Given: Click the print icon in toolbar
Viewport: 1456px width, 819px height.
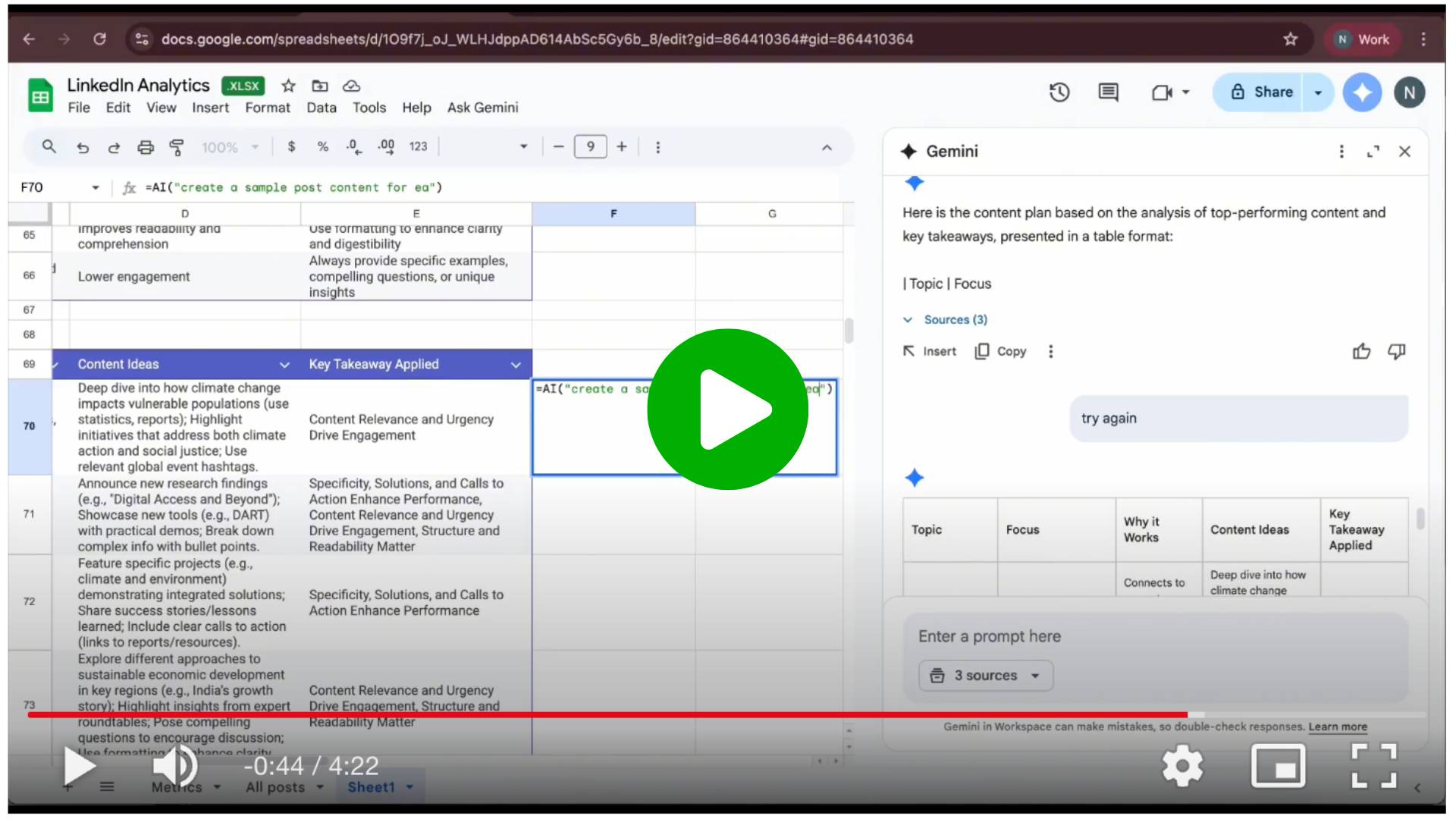Looking at the screenshot, I should [145, 147].
